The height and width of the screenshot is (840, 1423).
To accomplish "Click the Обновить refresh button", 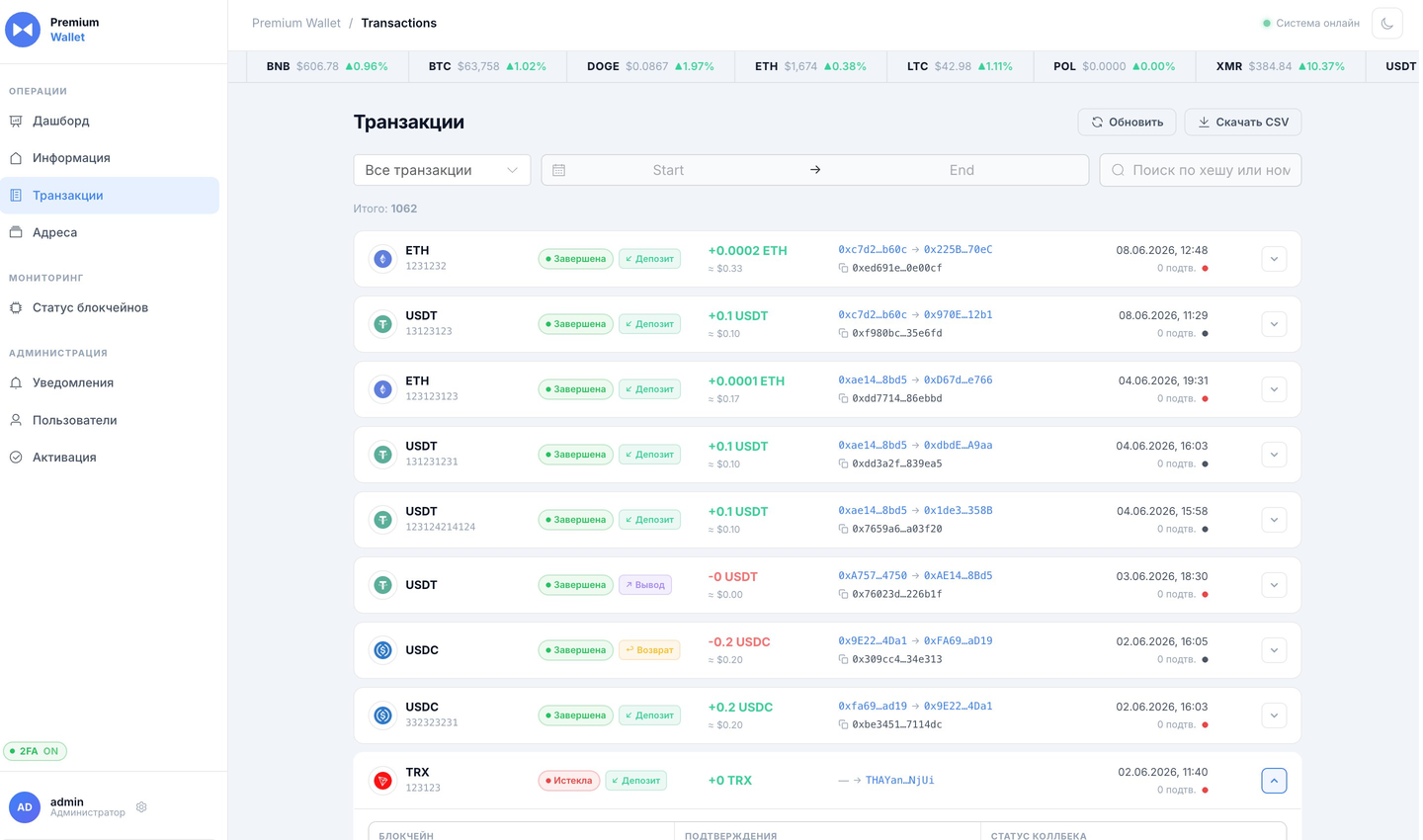I will tap(1127, 123).
